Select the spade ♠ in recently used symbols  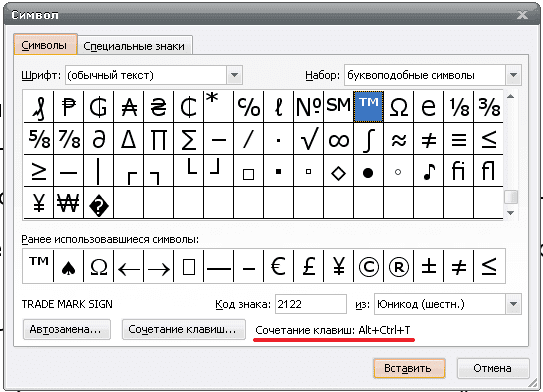[69, 266]
